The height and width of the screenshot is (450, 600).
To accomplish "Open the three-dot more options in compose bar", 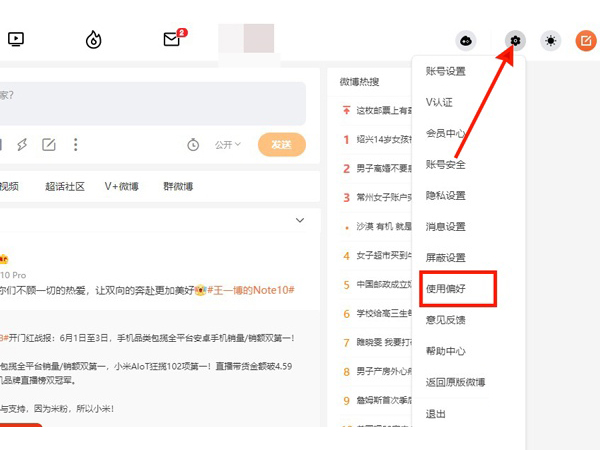I will 75,145.
